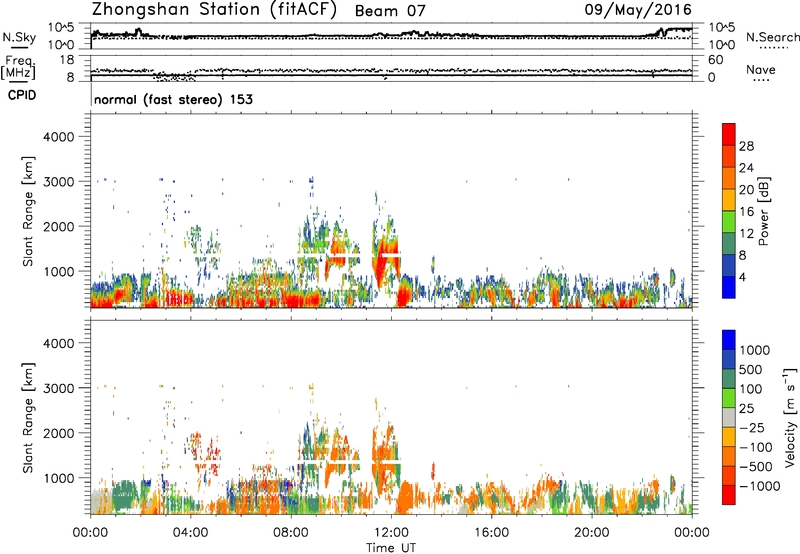The height and width of the screenshot is (554, 800).
Task: Select the 28 label on power colorbar
Action: click(746, 146)
